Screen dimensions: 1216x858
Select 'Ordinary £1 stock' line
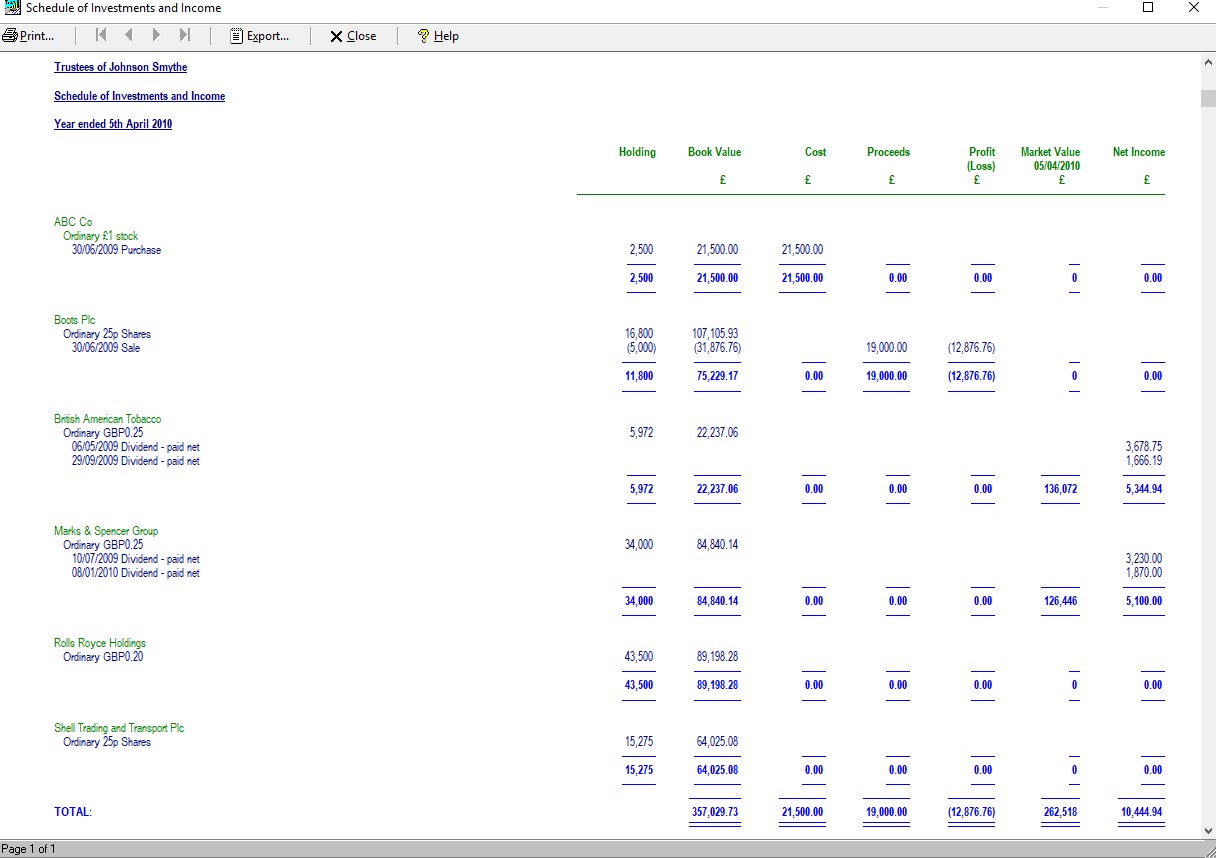(x=101, y=236)
